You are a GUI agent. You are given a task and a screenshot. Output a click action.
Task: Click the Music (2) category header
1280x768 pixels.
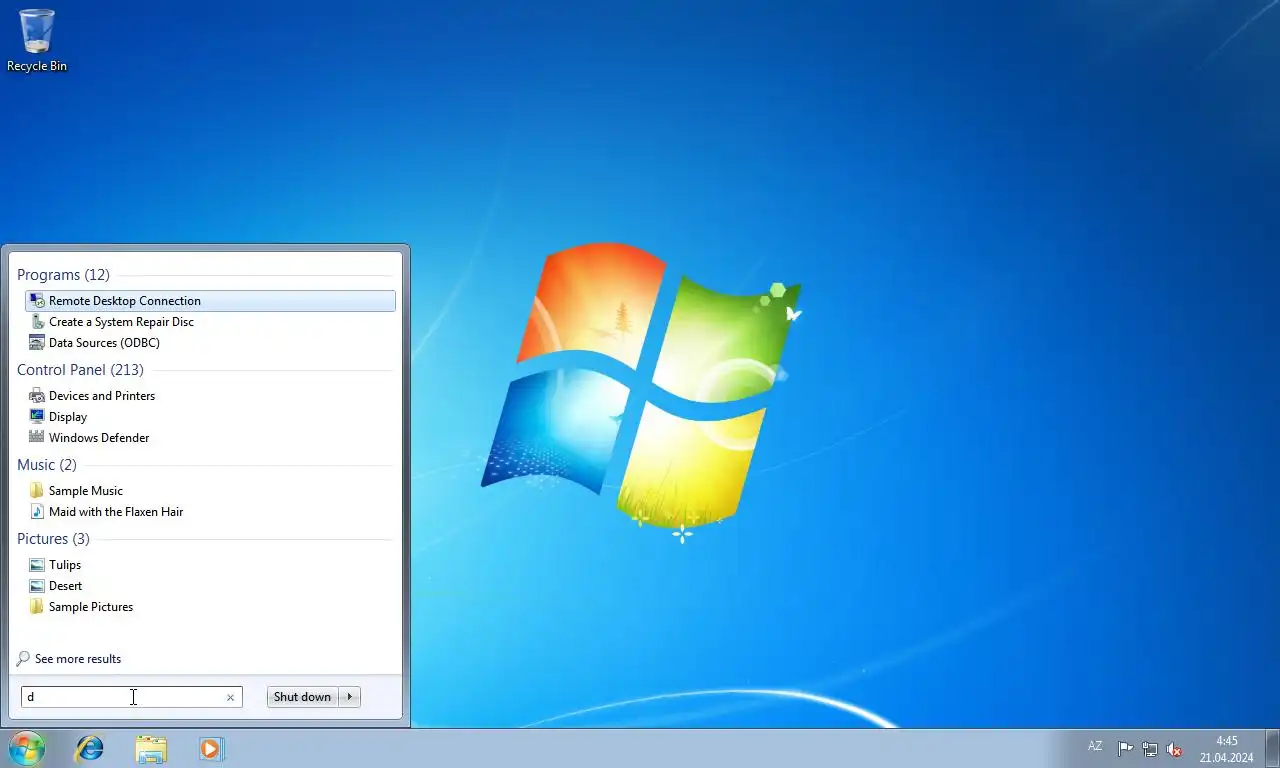pos(47,465)
